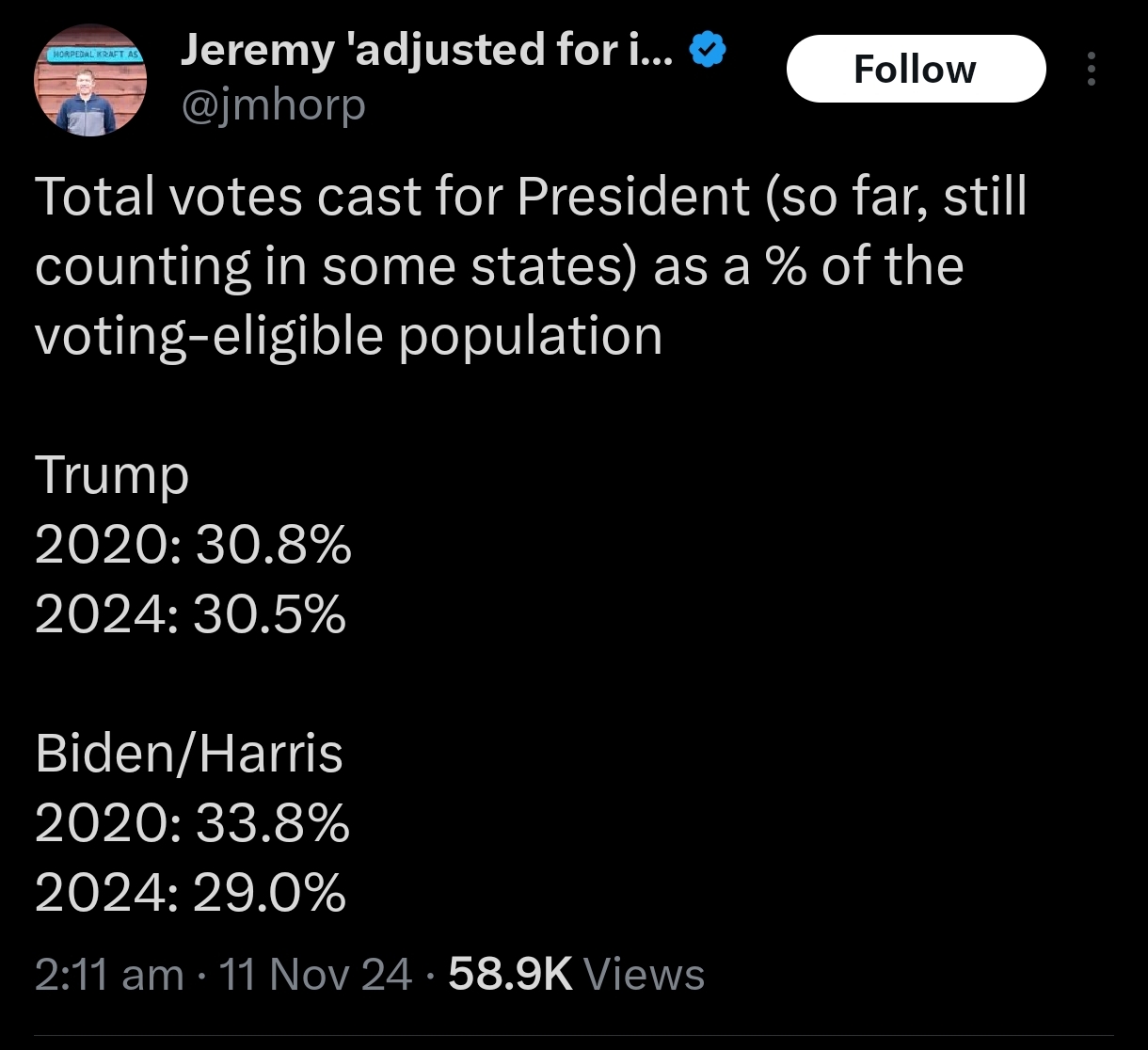Image resolution: width=1148 pixels, height=1050 pixels.
Task: Click the date 11 Nov 24
Action: click(315, 974)
